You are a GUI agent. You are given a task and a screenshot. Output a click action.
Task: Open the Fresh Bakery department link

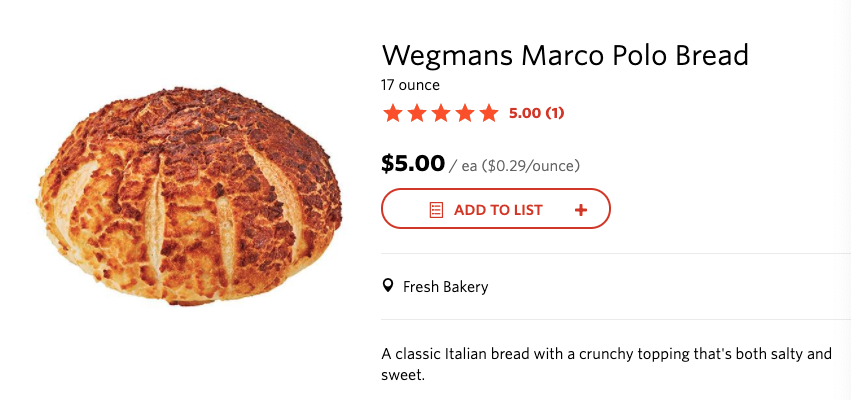445,287
